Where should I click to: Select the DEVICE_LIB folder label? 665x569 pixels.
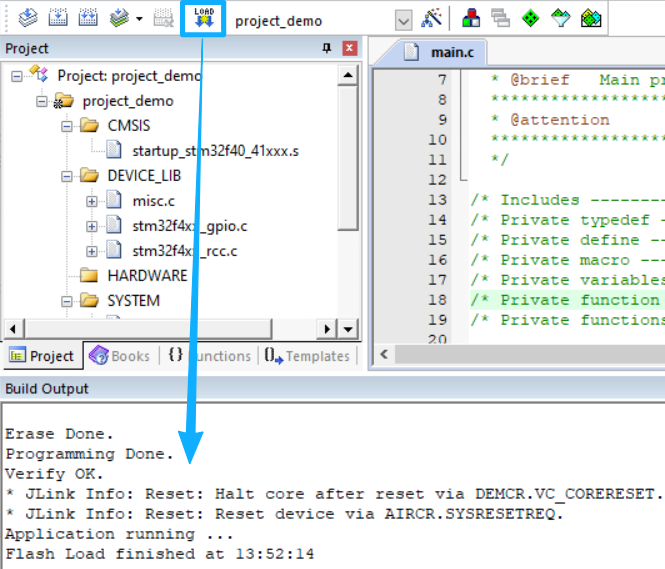point(144,176)
